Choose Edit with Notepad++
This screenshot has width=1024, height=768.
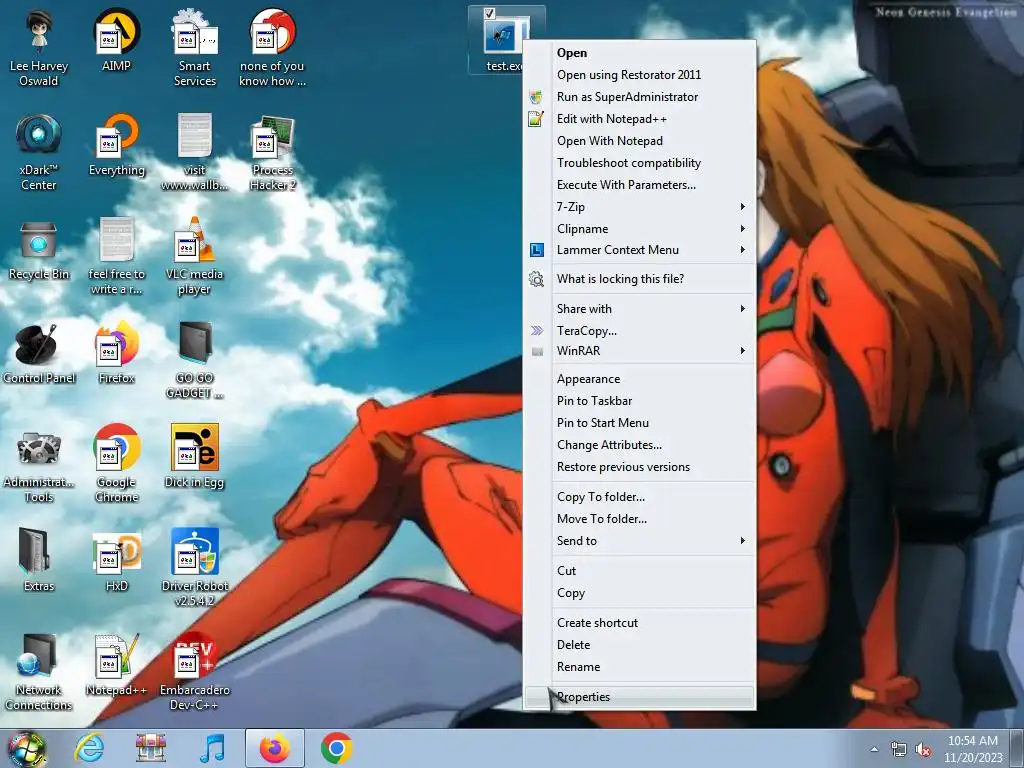pyautogui.click(x=640, y=119)
